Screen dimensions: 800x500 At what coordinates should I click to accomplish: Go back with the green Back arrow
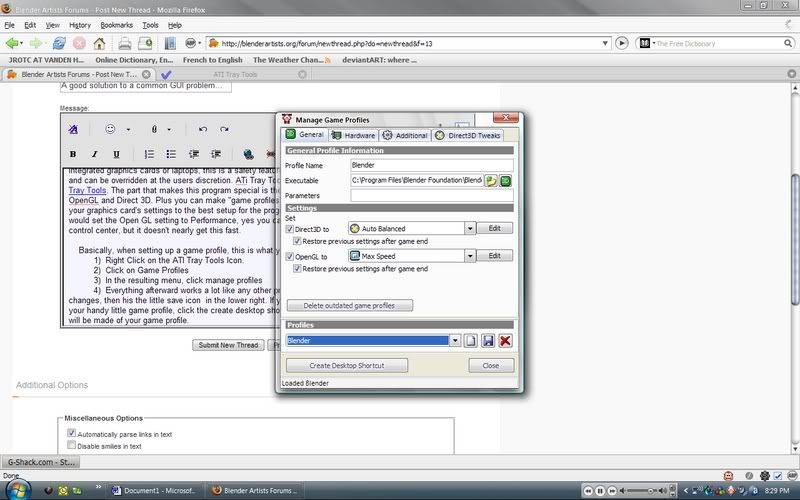point(11,43)
